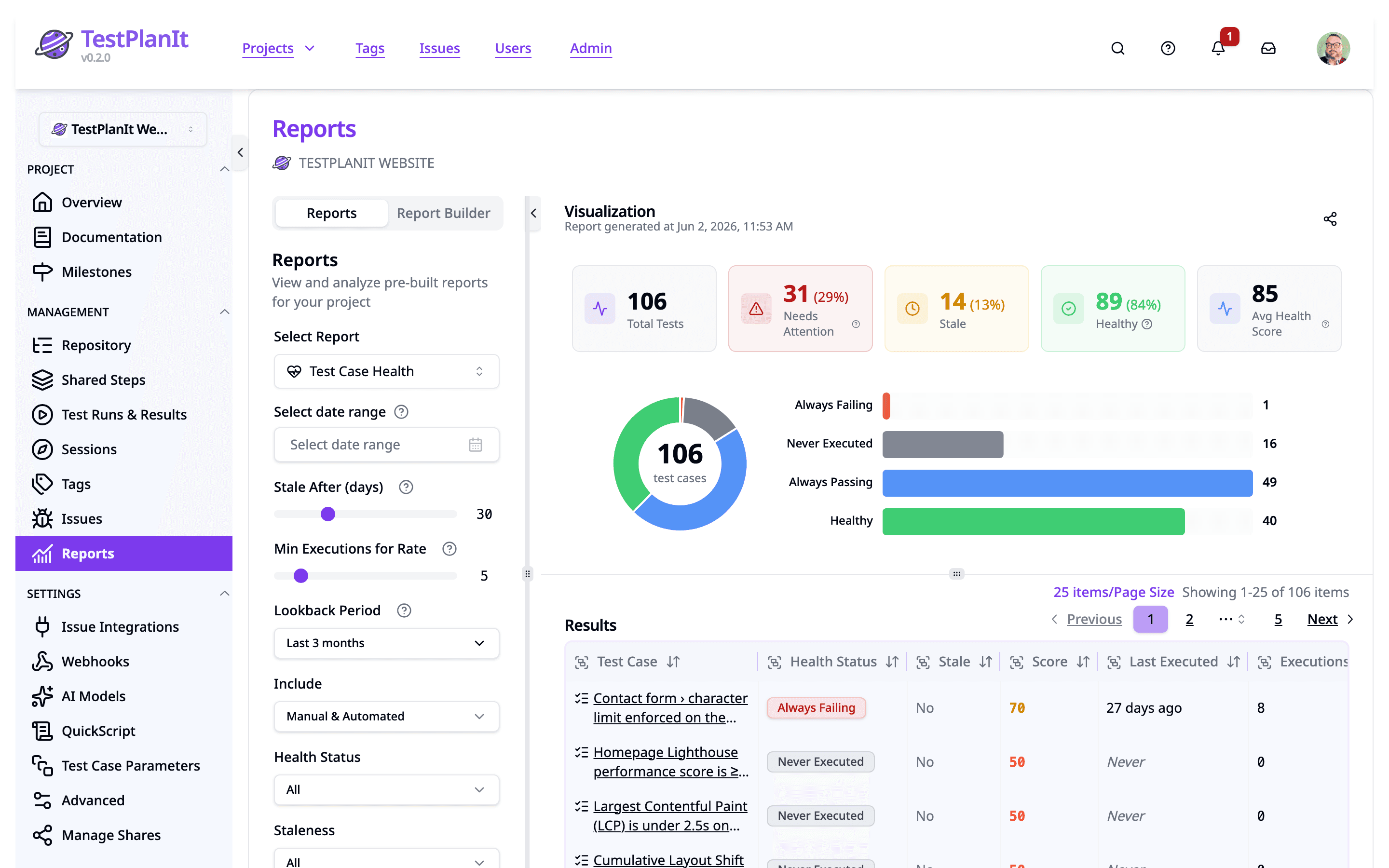Switch to the Reports tab
This screenshot has width=1389, height=868.
331,213
